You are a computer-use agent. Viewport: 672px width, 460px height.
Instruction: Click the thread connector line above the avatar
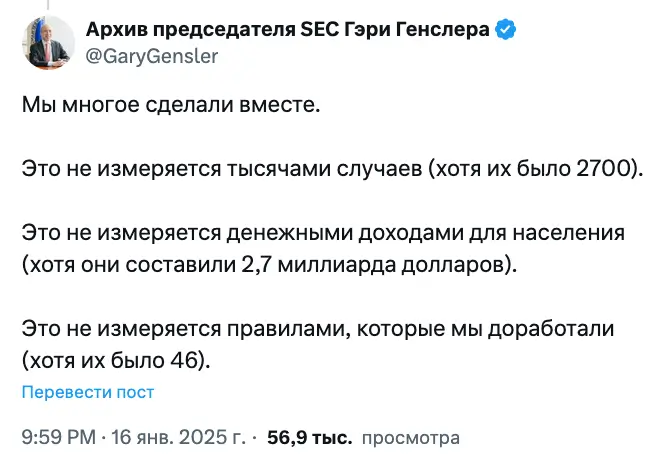(x=48, y=5)
